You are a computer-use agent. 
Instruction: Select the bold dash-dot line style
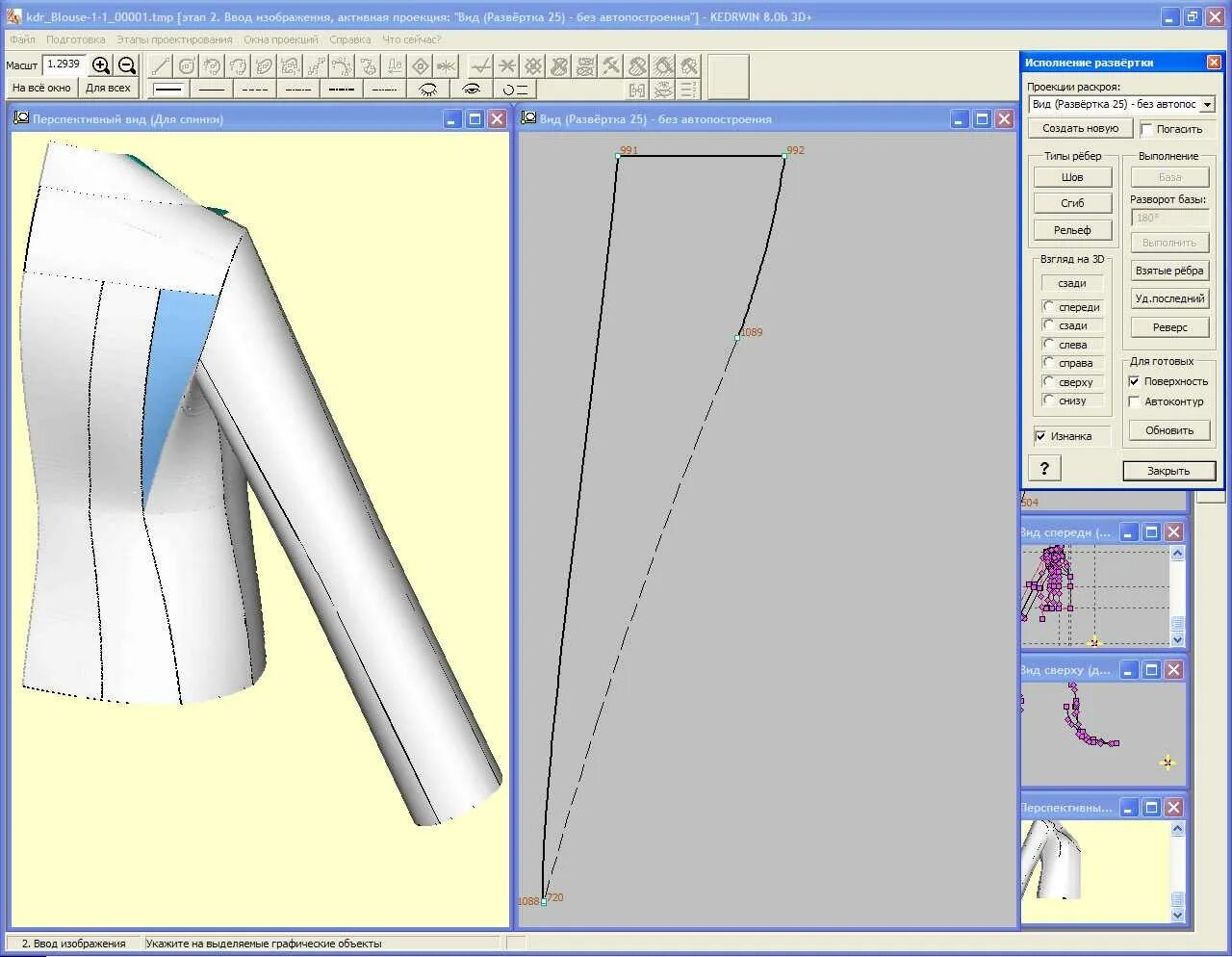coord(342,89)
